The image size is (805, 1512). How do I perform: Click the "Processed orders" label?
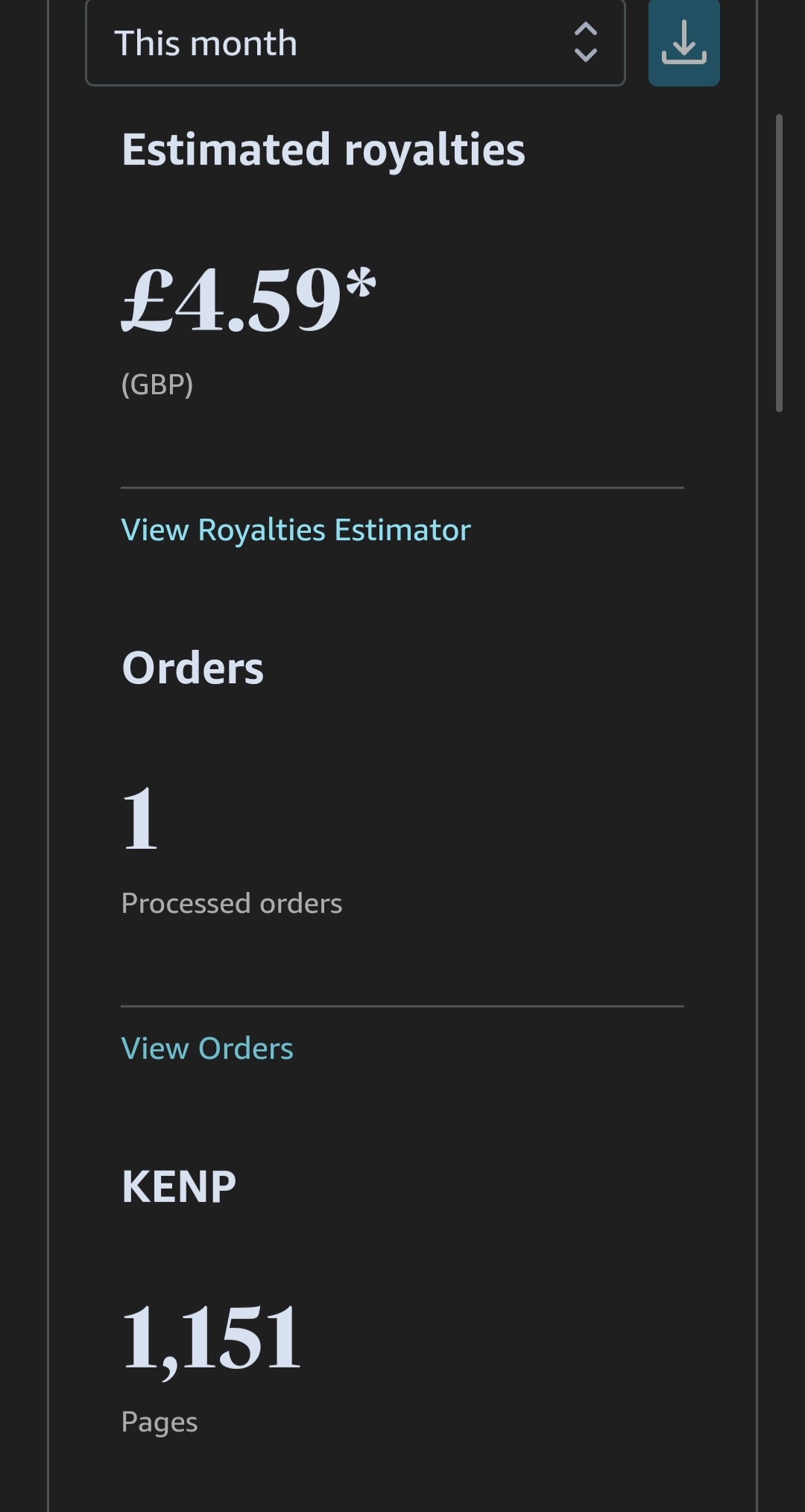231,903
